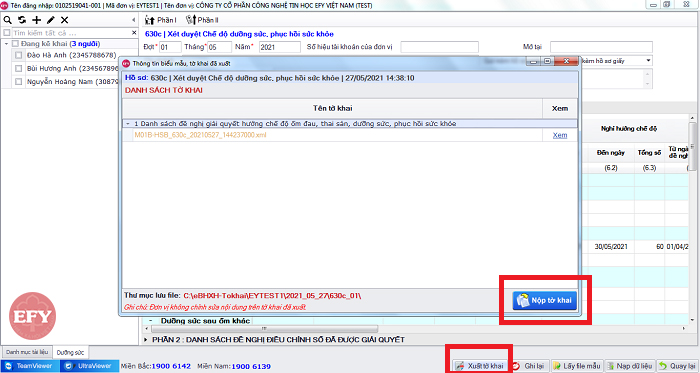700x373 pixels.
Task: Click the Ghi lại button
Action: point(529,366)
